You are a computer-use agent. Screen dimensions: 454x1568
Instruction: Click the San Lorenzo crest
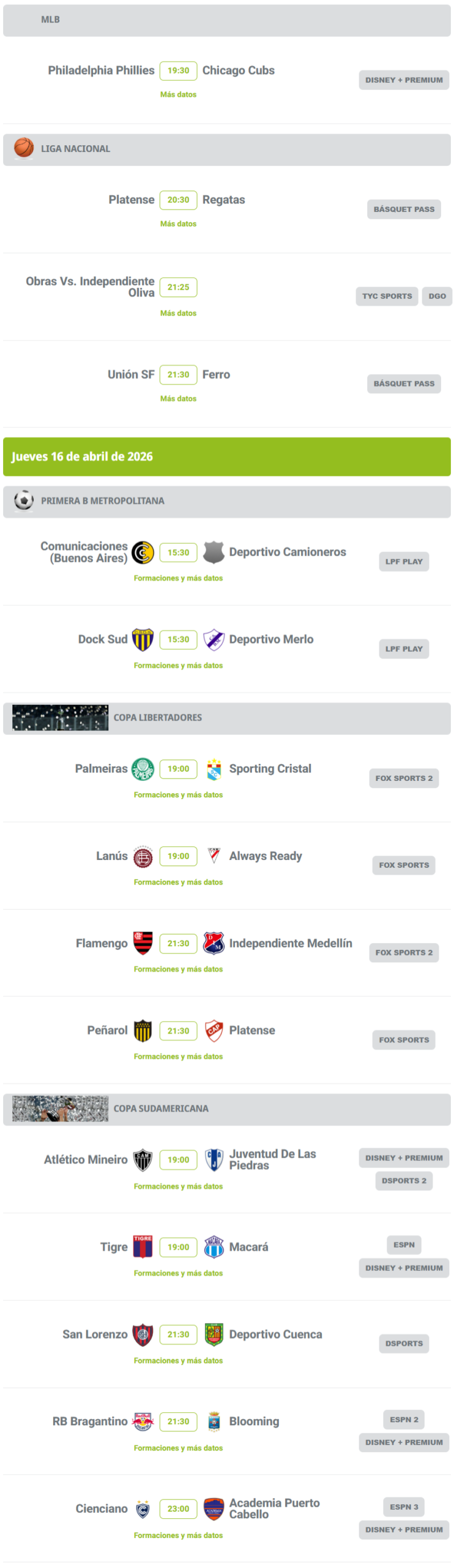coord(143,1334)
